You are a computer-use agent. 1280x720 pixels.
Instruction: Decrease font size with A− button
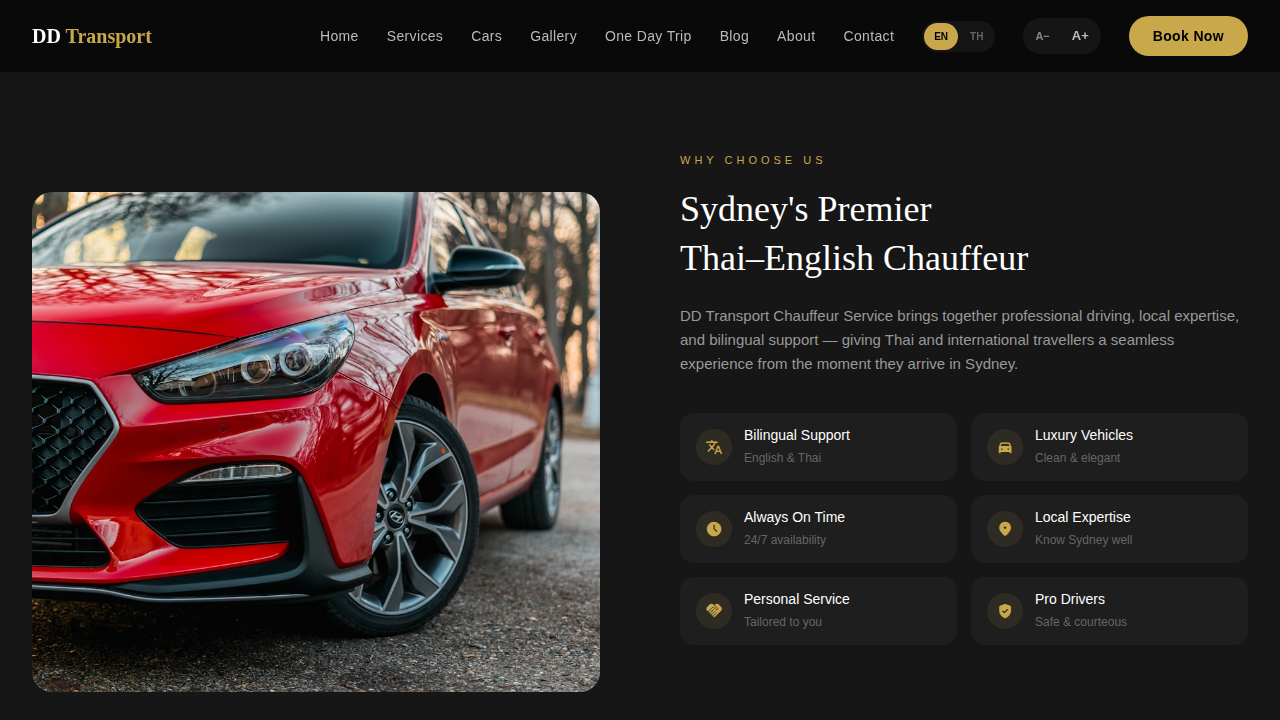click(x=1043, y=37)
